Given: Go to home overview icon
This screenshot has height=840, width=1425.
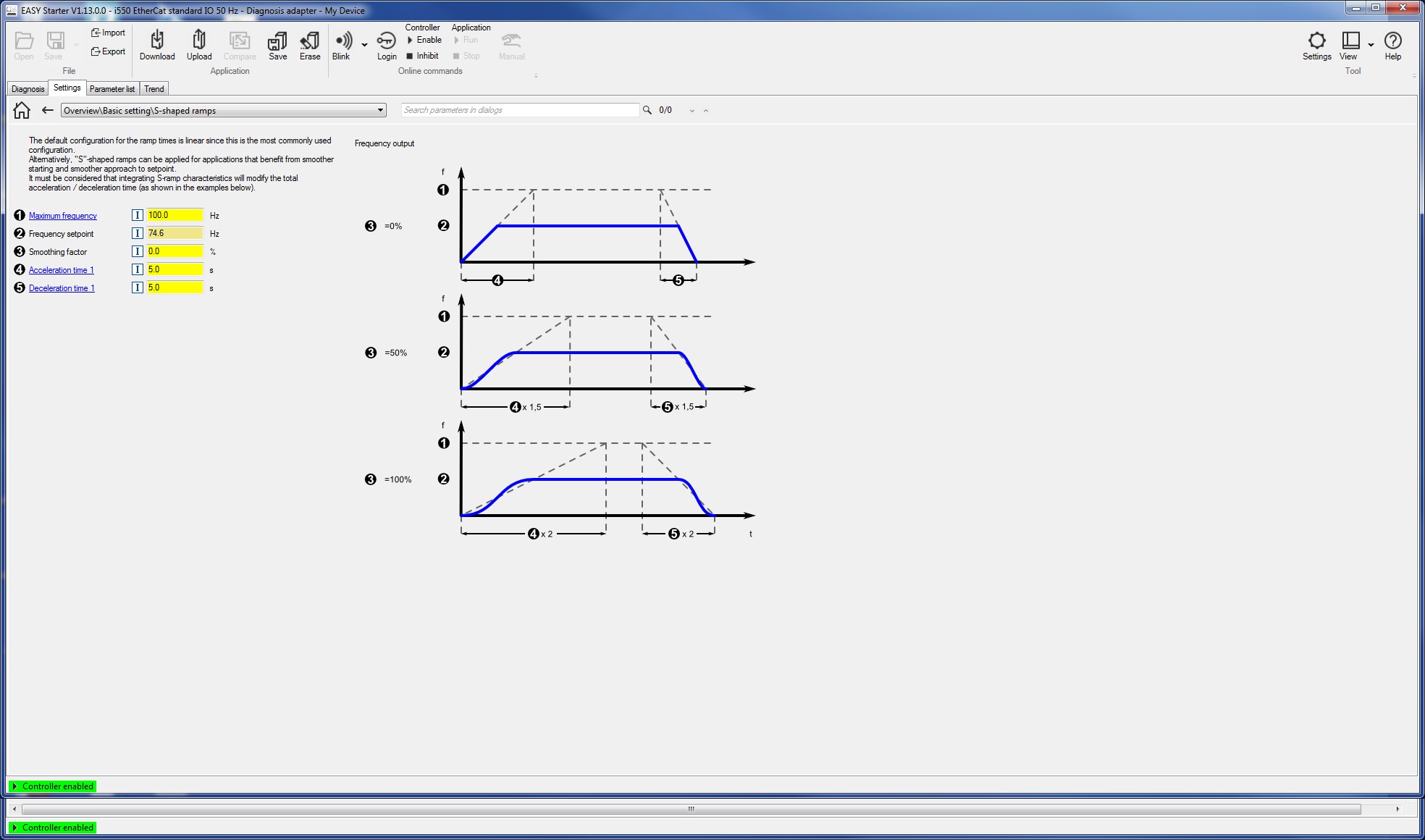Looking at the screenshot, I should pos(22,110).
